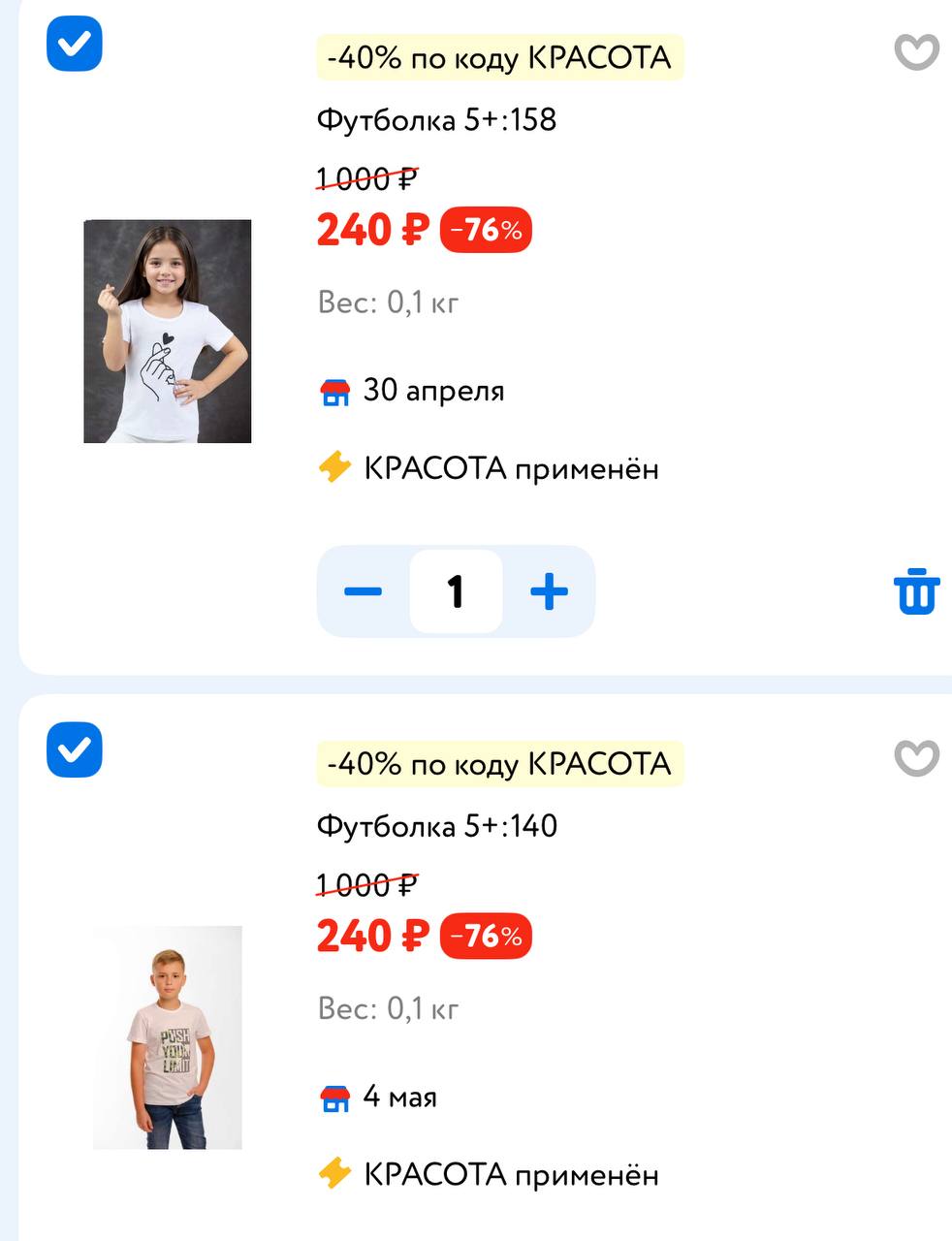
Task: Uncheck the Футболка 5+:140 item checkbox
Action: [75, 749]
